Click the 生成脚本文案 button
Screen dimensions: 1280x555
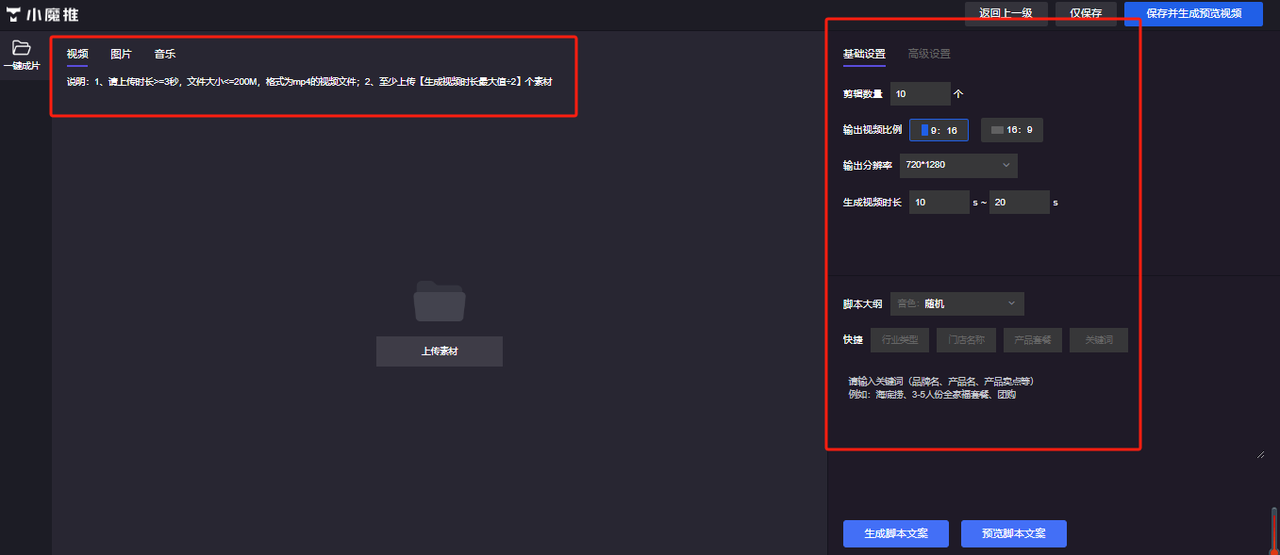click(896, 533)
